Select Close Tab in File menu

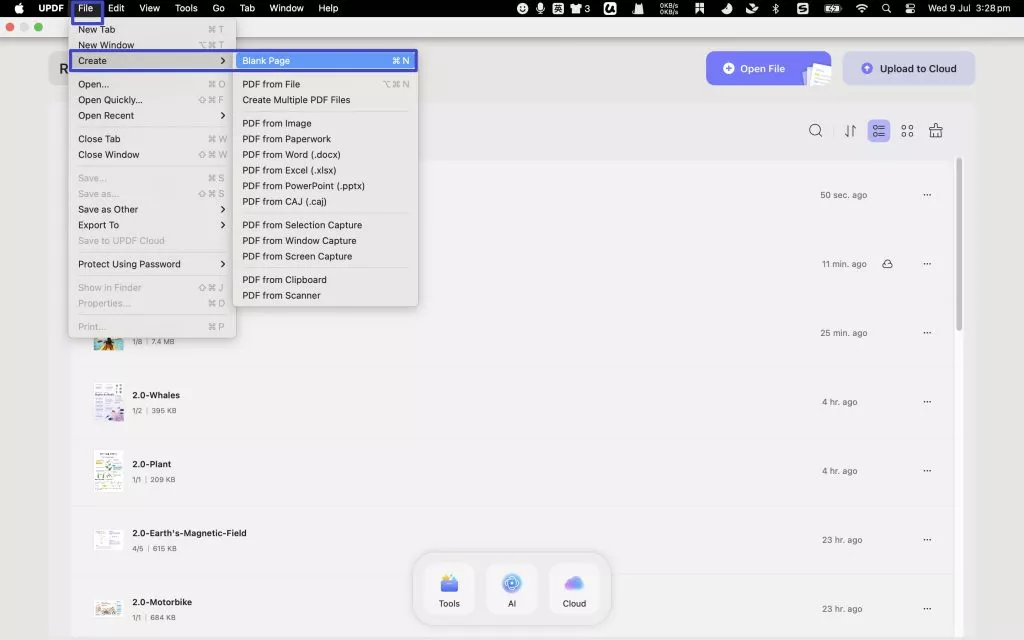pos(152,139)
